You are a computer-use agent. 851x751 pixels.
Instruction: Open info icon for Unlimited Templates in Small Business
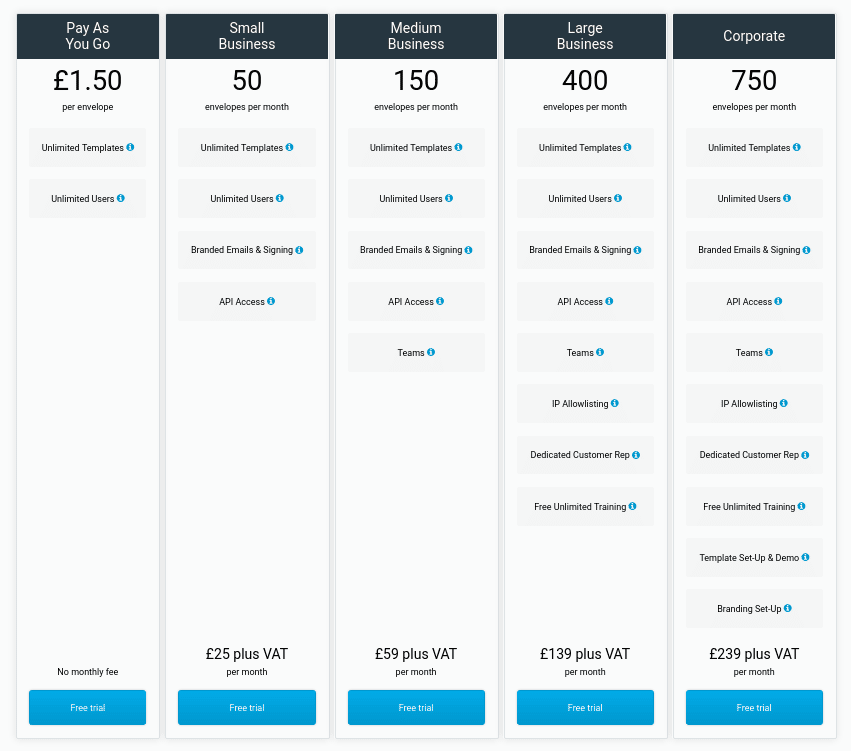[289, 147]
